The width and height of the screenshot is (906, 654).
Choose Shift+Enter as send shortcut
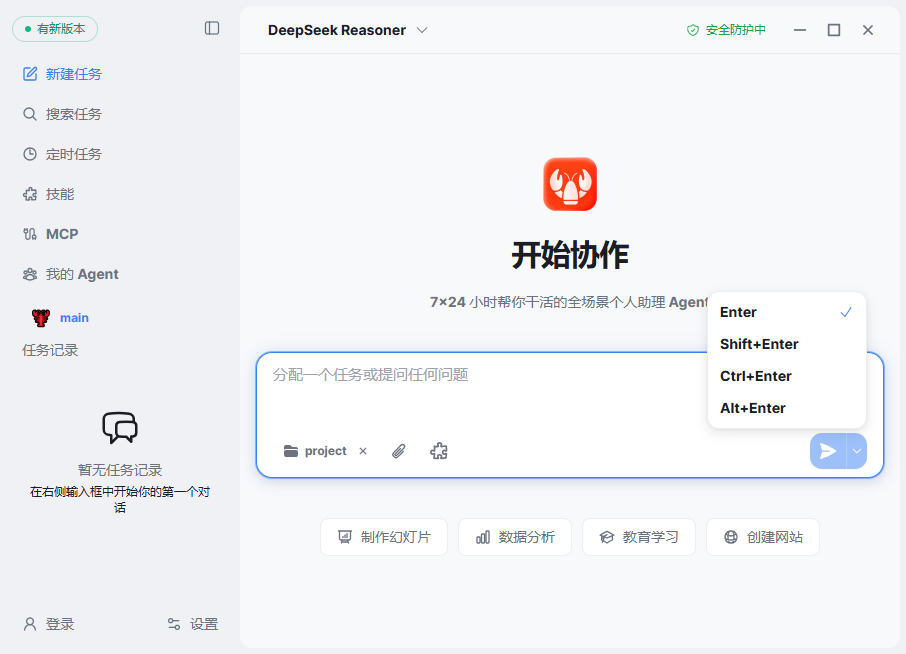[786, 344]
